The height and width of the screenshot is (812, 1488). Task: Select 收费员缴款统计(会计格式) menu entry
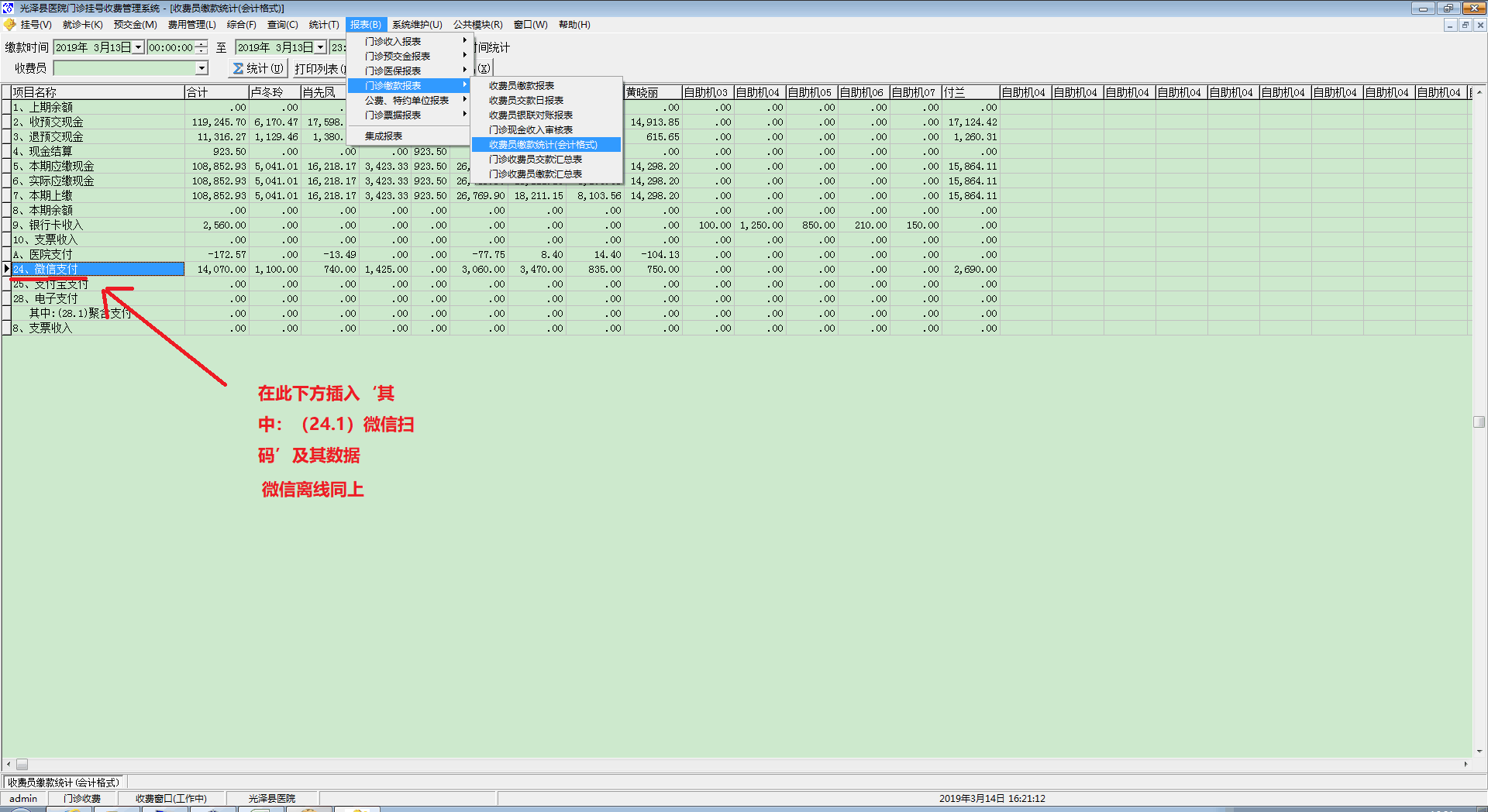click(543, 145)
